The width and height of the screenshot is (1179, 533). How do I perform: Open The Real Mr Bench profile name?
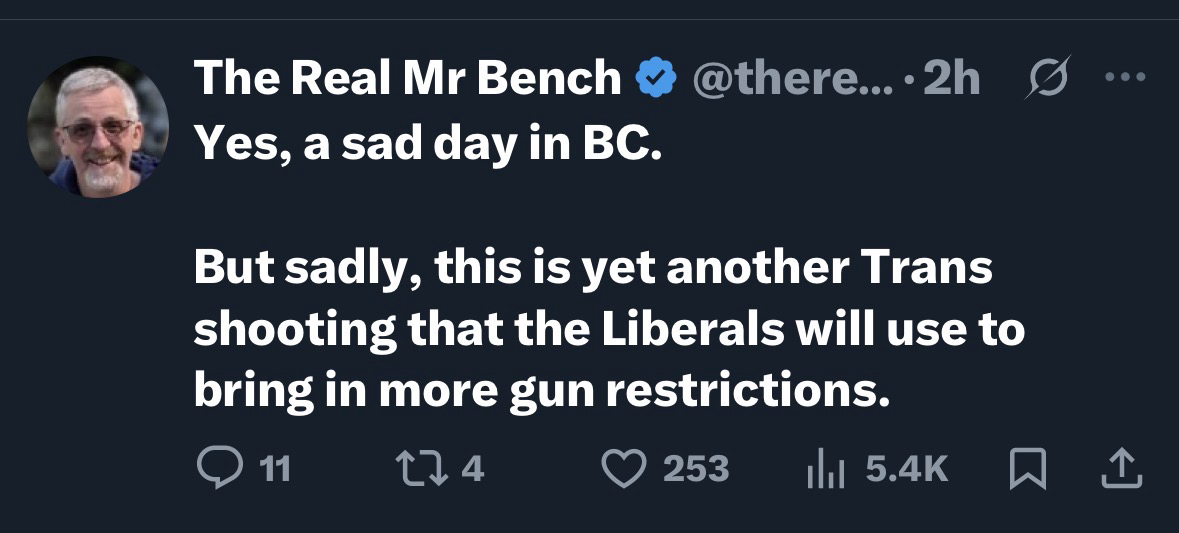coord(407,78)
